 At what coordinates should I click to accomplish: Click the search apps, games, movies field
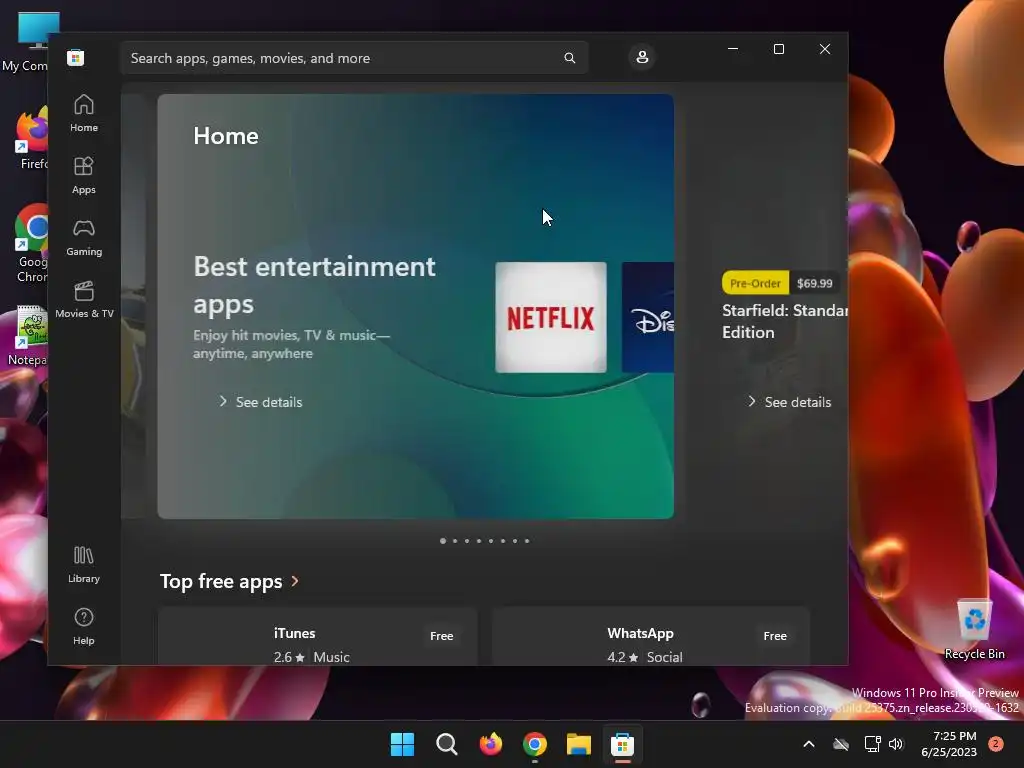click(x=354, y=58)
